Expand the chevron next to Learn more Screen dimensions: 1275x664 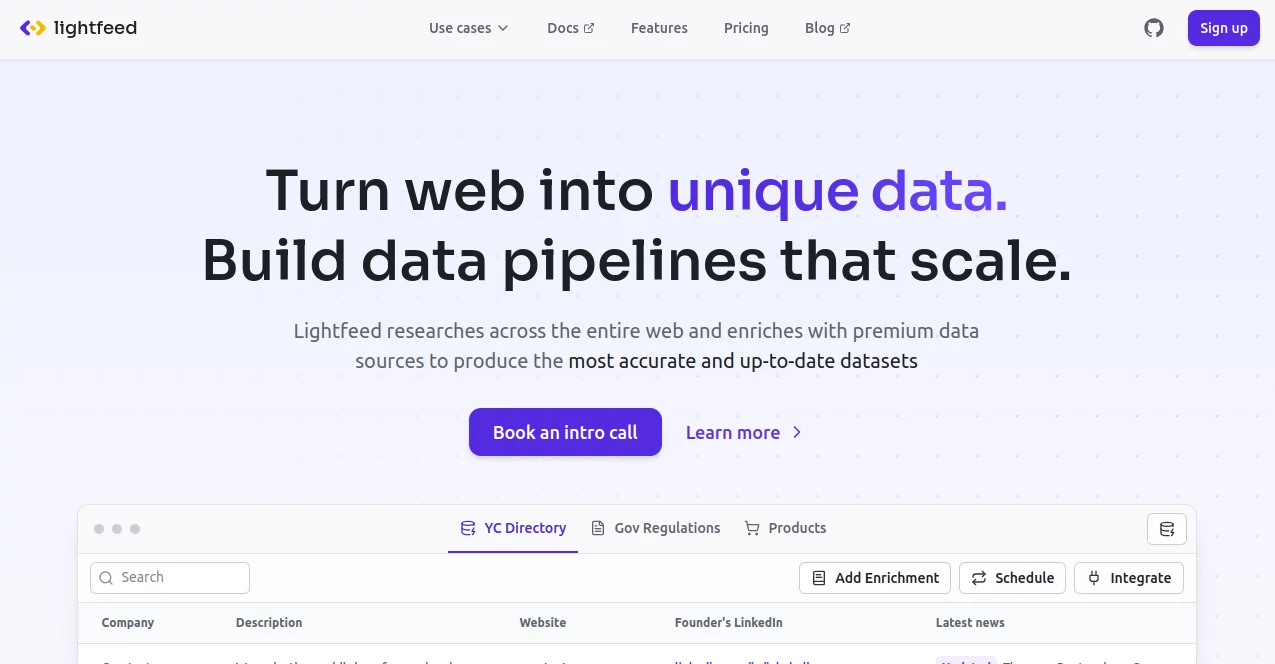click(796, 432)
